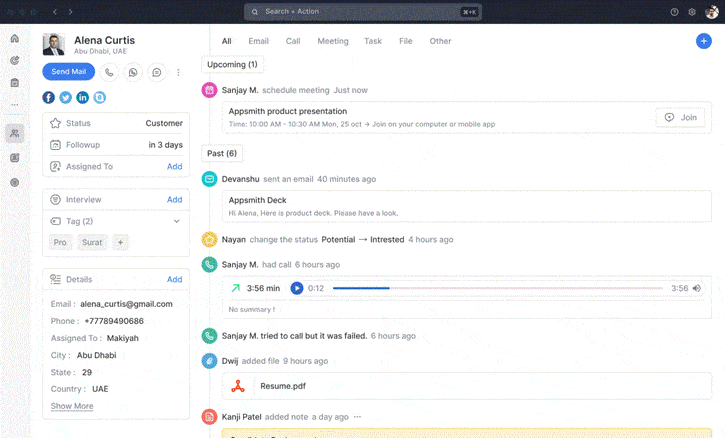
Task: Click the message bubble icon in contact header
Action: (157, 72)
